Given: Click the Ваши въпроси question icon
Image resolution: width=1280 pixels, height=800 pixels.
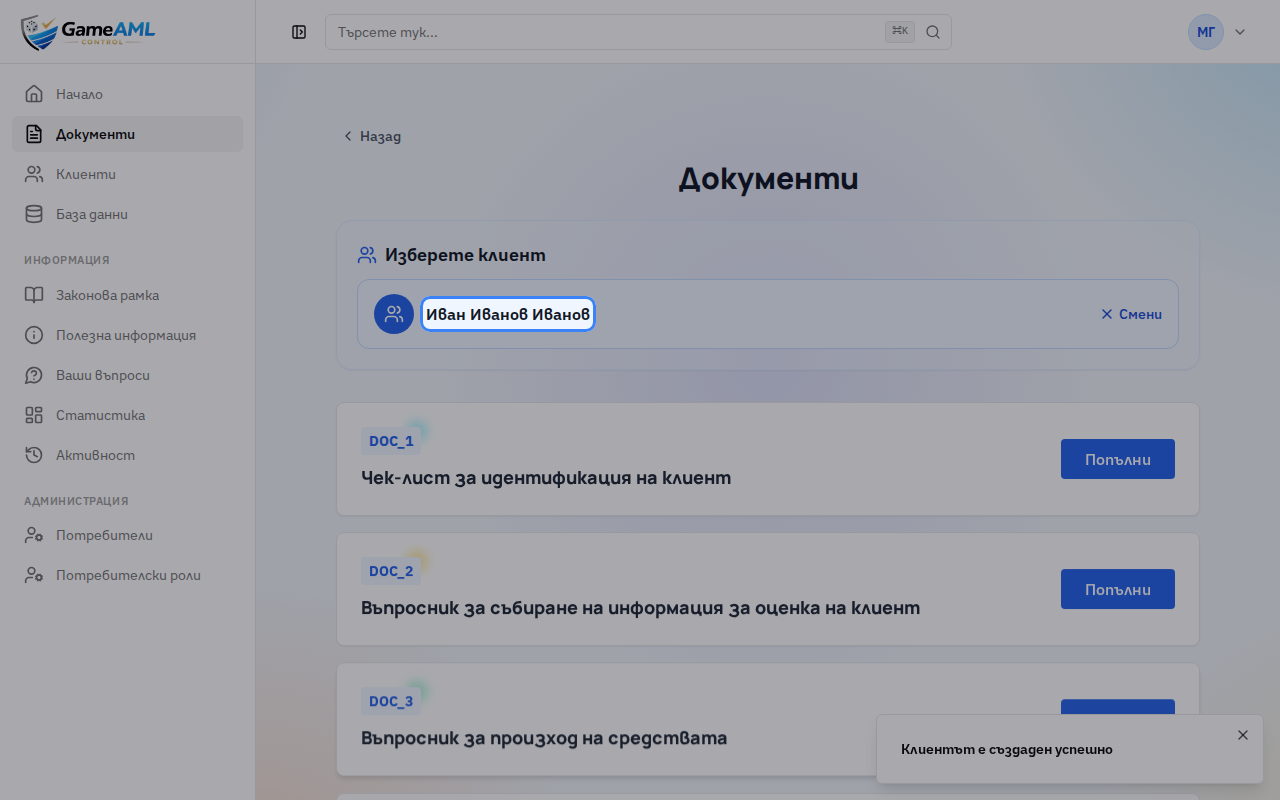Looking at the screenshot, I should point(34,375).
